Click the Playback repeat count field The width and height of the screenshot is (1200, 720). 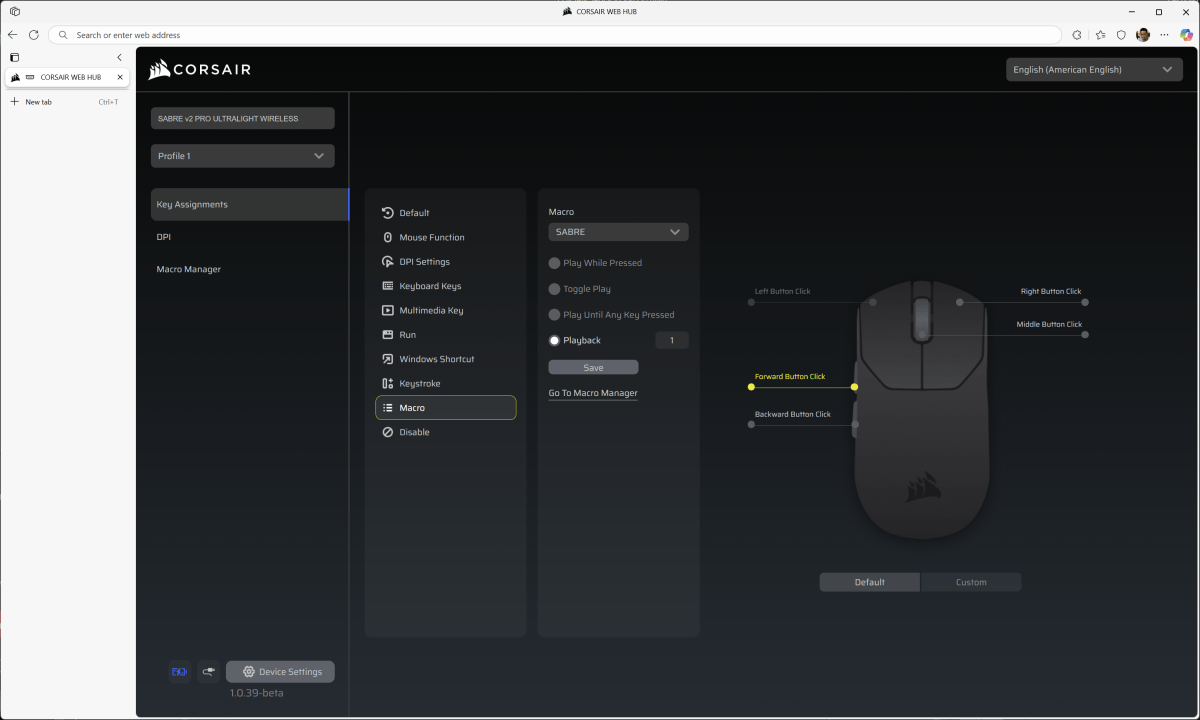(671, 341)
